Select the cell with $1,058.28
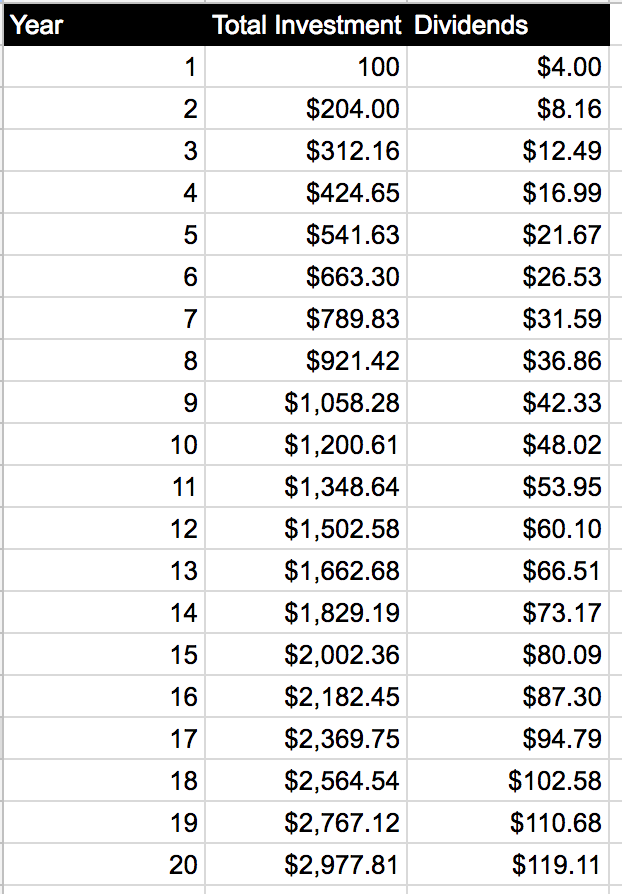This screenshot has width=622, height=894. click(306, 403)
